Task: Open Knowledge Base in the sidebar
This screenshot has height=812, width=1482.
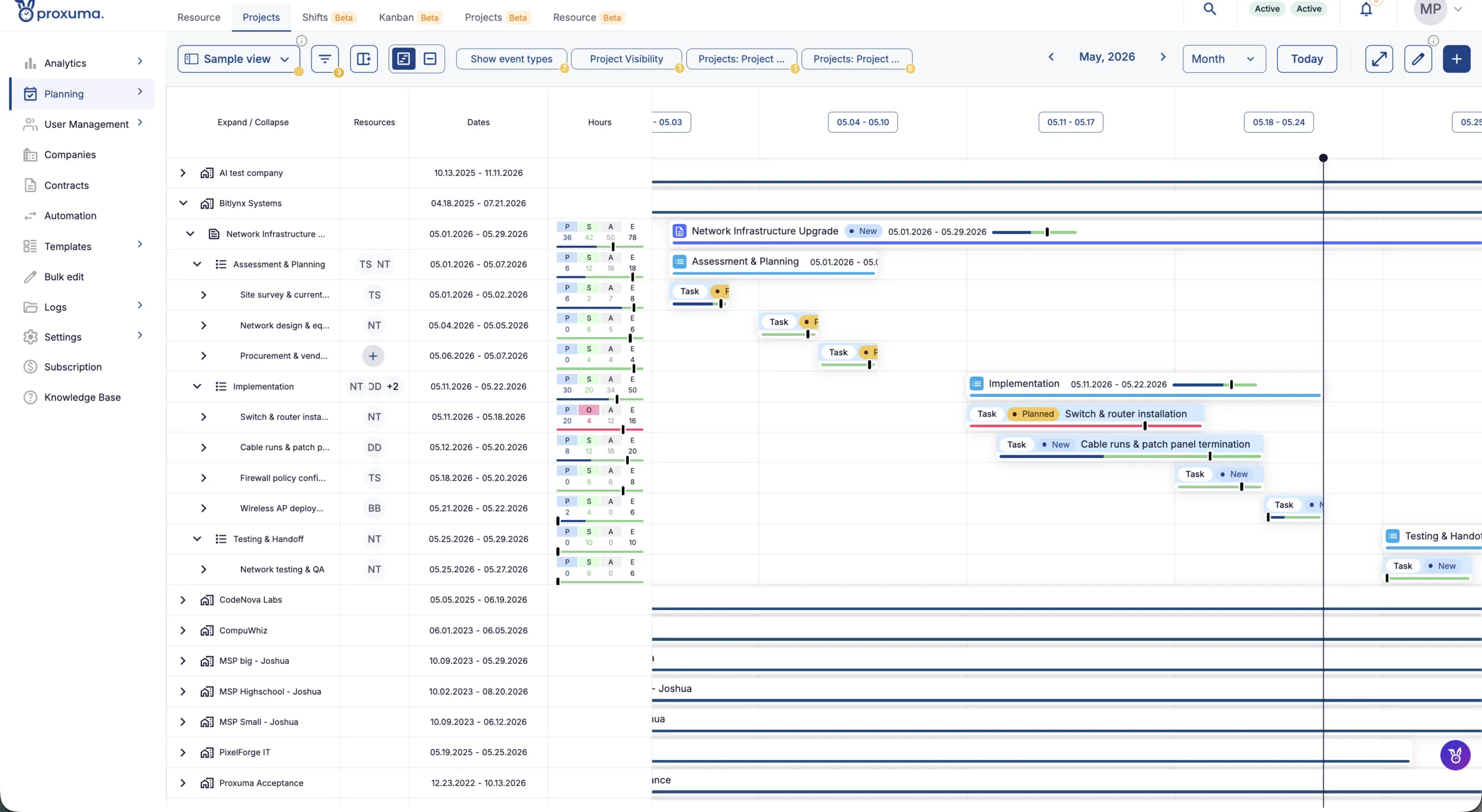Action: pos(82,397)
